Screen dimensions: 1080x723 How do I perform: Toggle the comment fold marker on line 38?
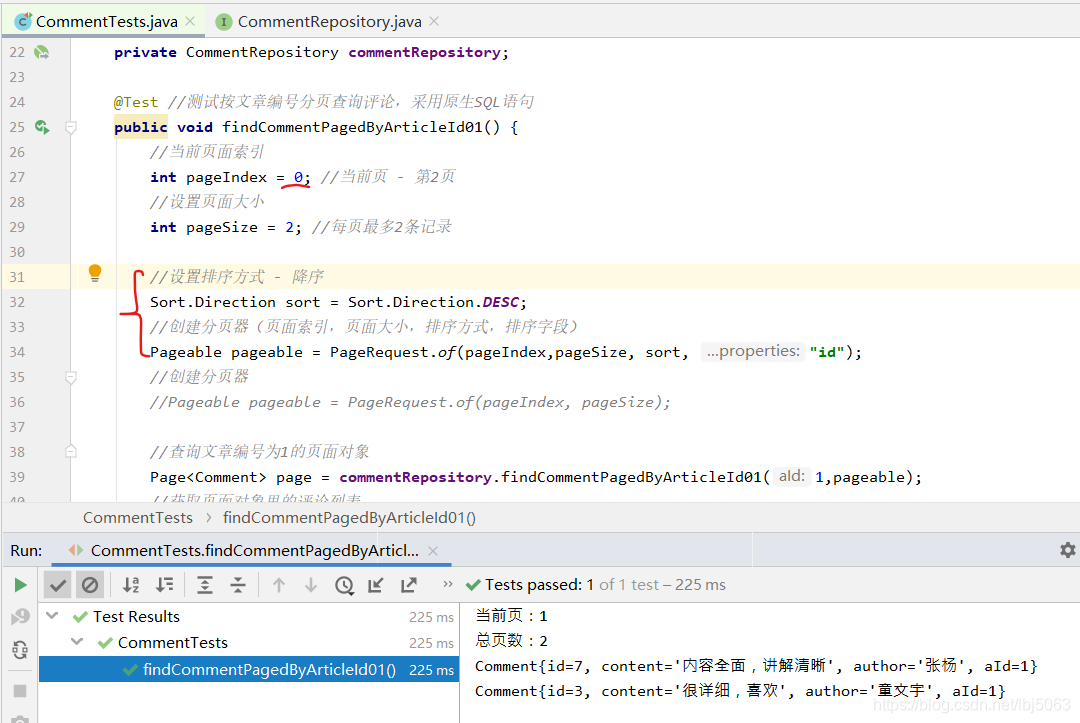pyautogui.click(x=70, y=452)
